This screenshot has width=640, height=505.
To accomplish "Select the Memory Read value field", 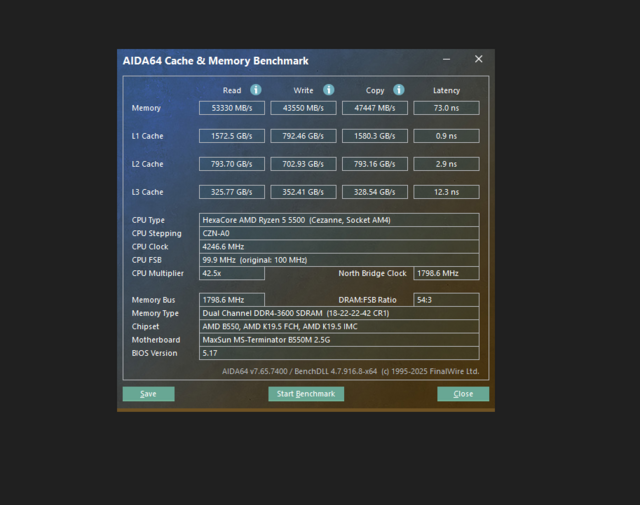I will (232, 108).
